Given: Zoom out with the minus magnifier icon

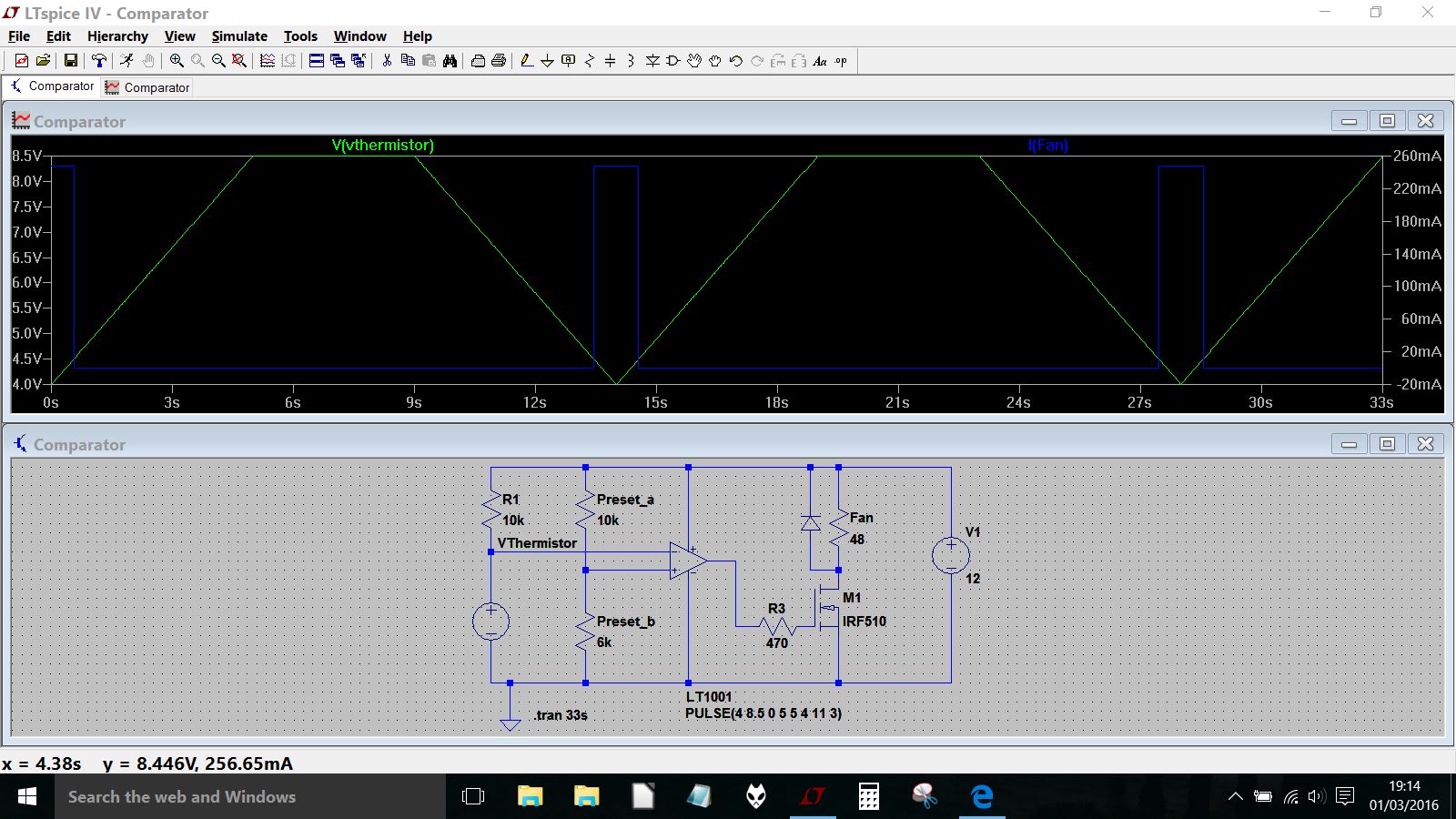Looking at the screenshot, I should click(218, 61).
